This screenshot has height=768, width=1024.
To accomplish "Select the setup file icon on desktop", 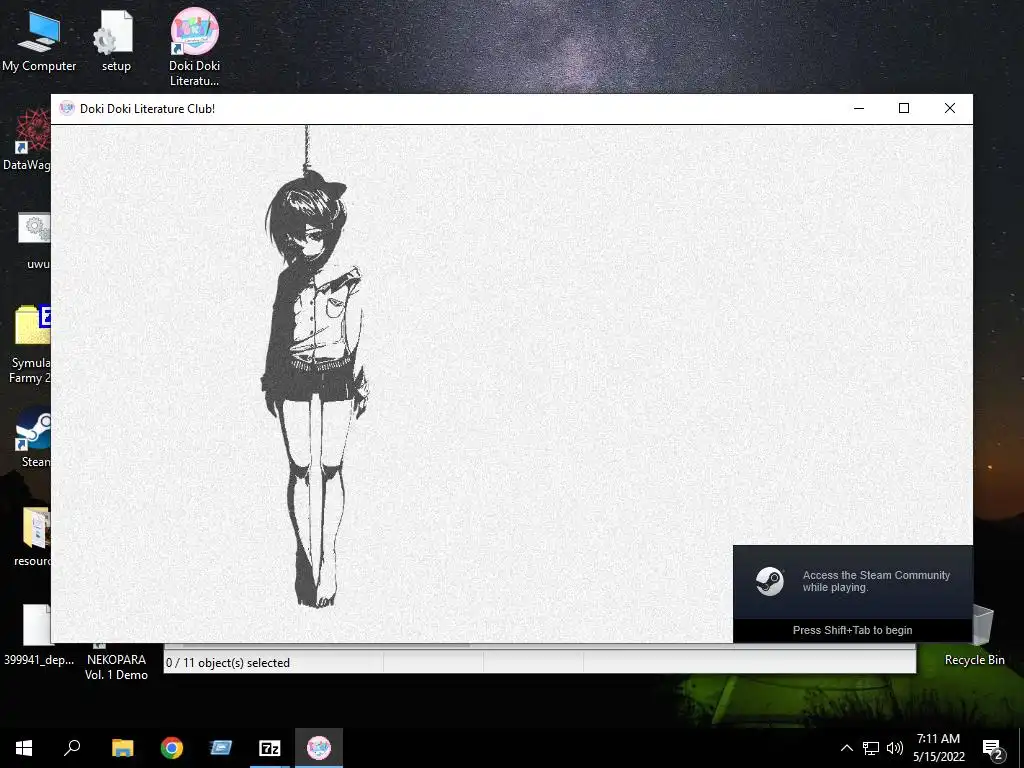I will pos(116,42).
